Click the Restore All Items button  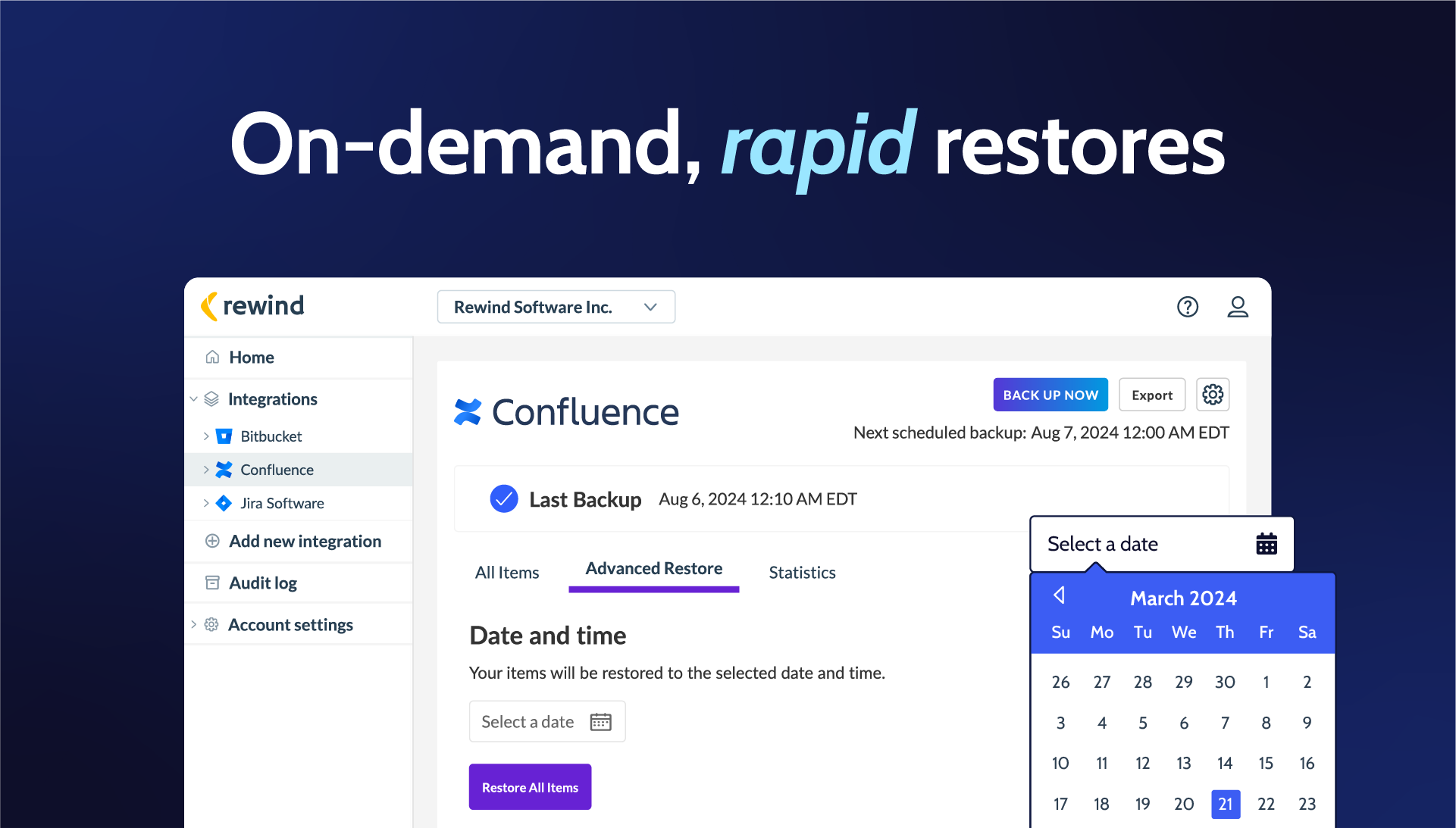coord(529,787)
